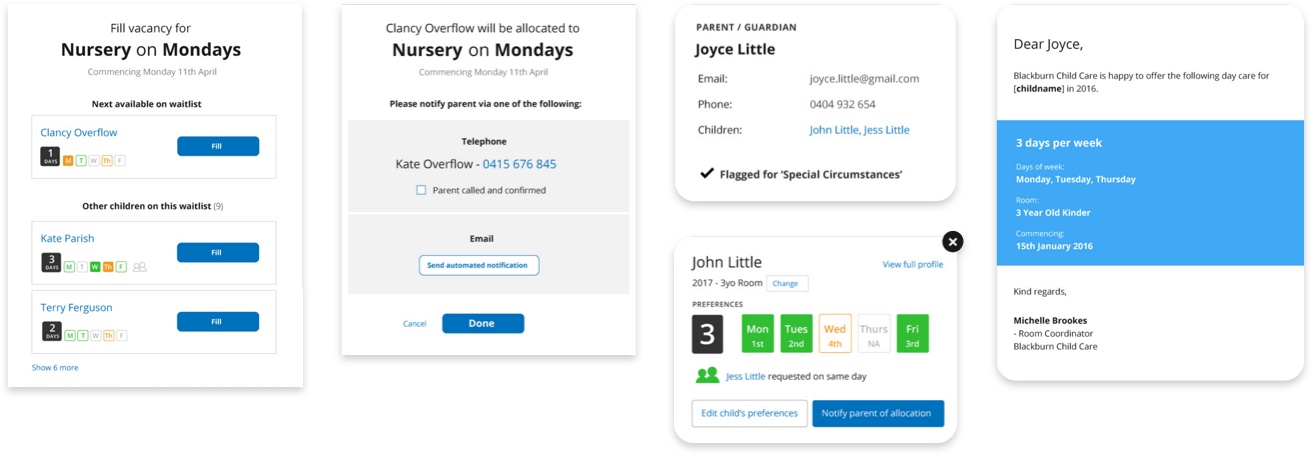Send automated notification email
The image size is (1312, 455).
[479, 265]
